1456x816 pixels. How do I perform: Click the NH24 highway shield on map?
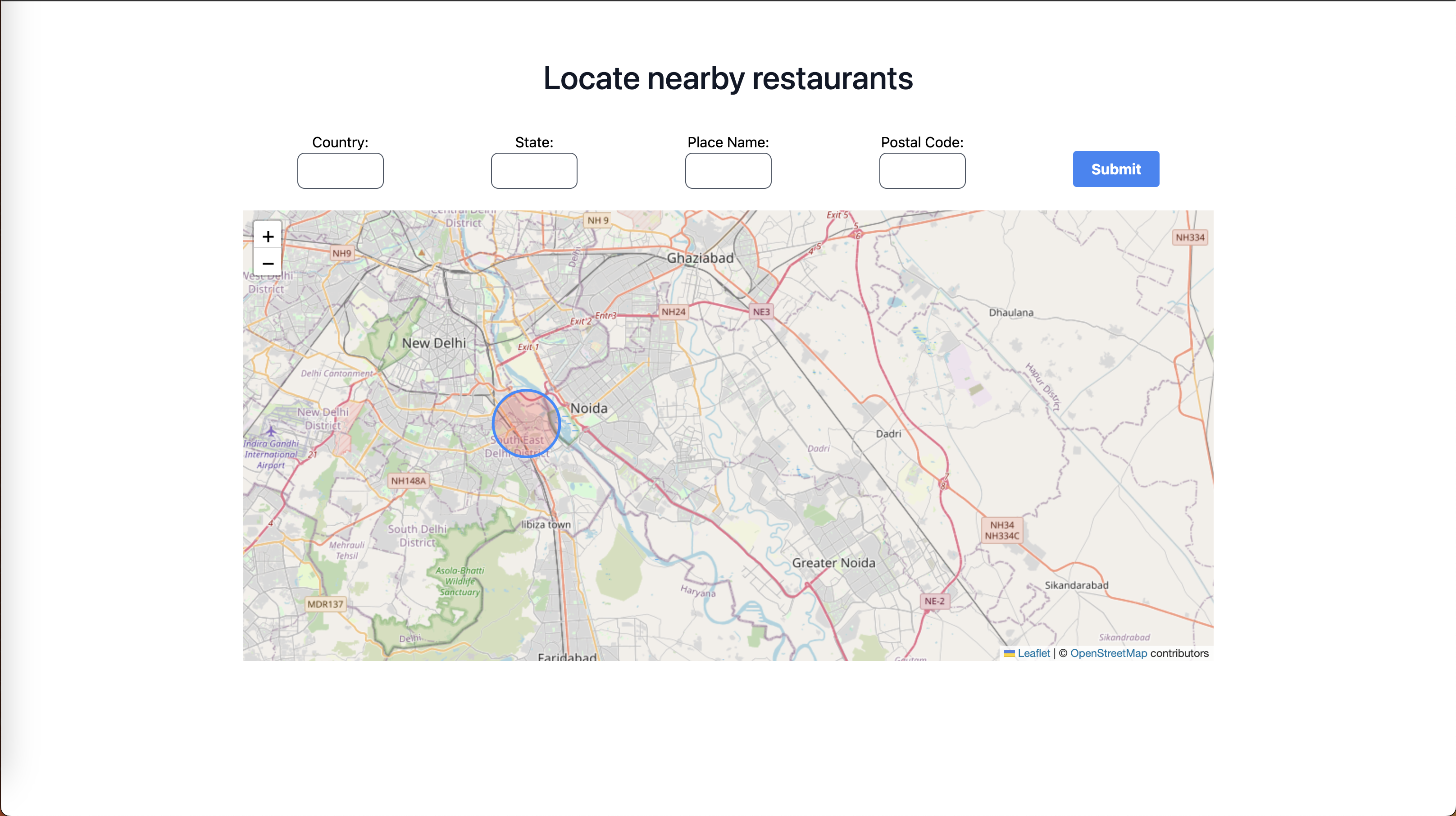[673, 312]
